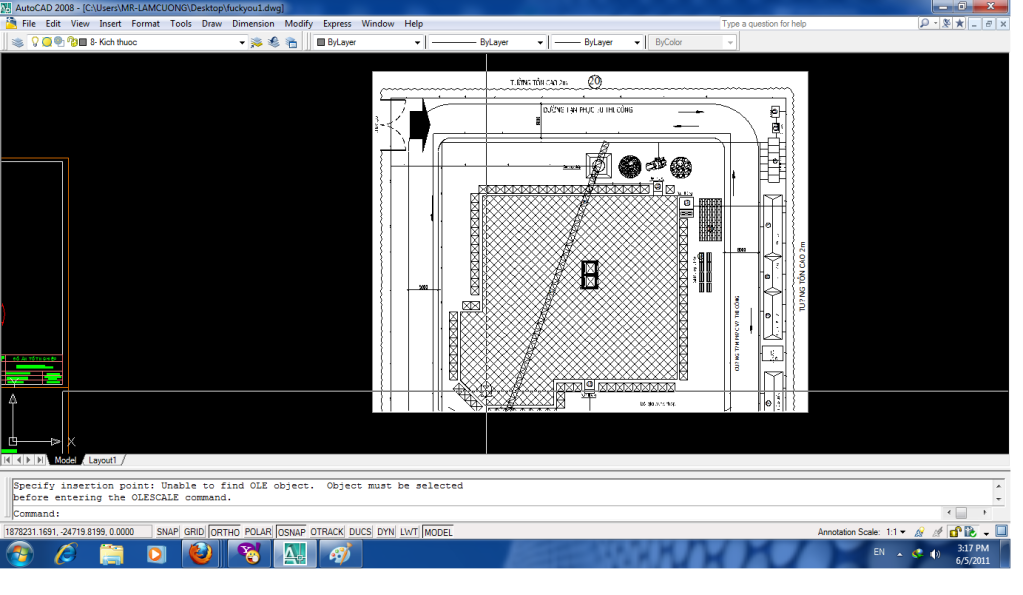The height and width of the screenshot is (595, 1023).
Task: Open the Modify menu
Action: click(298, 23)
